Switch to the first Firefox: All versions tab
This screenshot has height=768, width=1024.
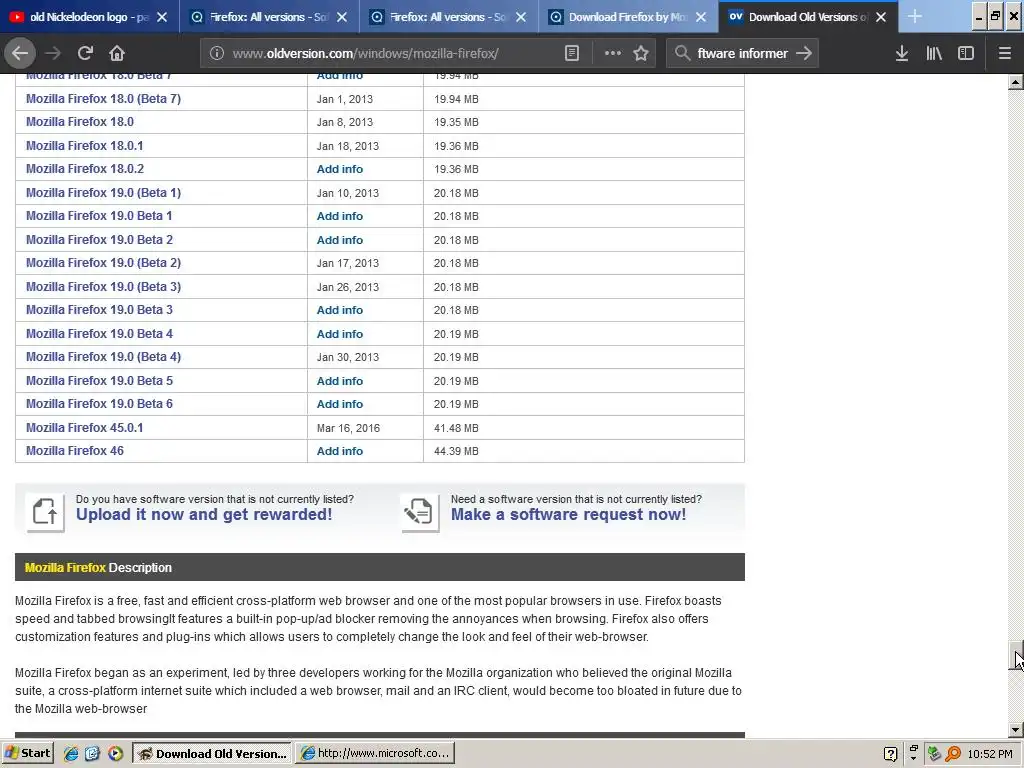tap(268, 17)
